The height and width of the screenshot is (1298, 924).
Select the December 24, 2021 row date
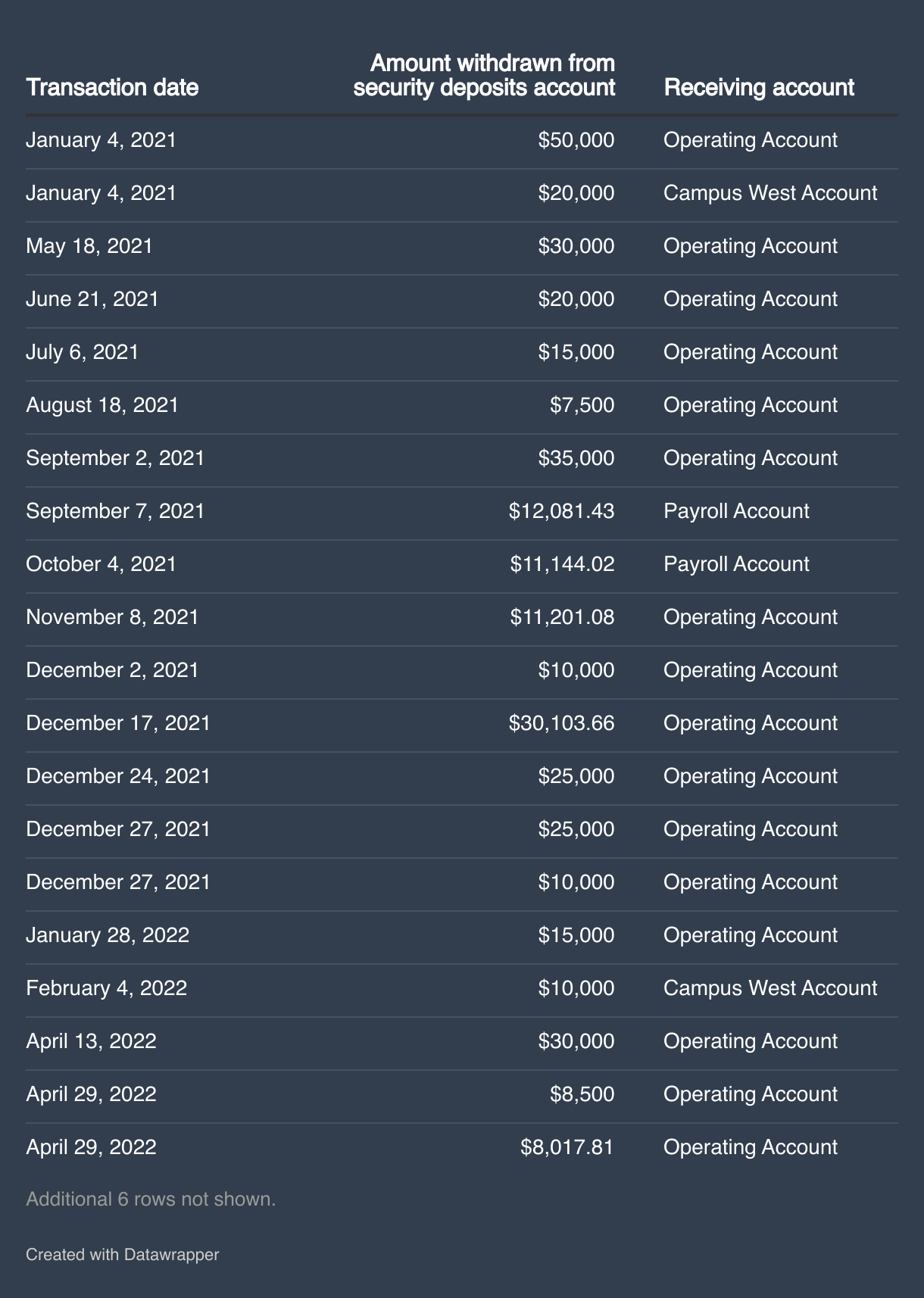click(x=118, y=776)
